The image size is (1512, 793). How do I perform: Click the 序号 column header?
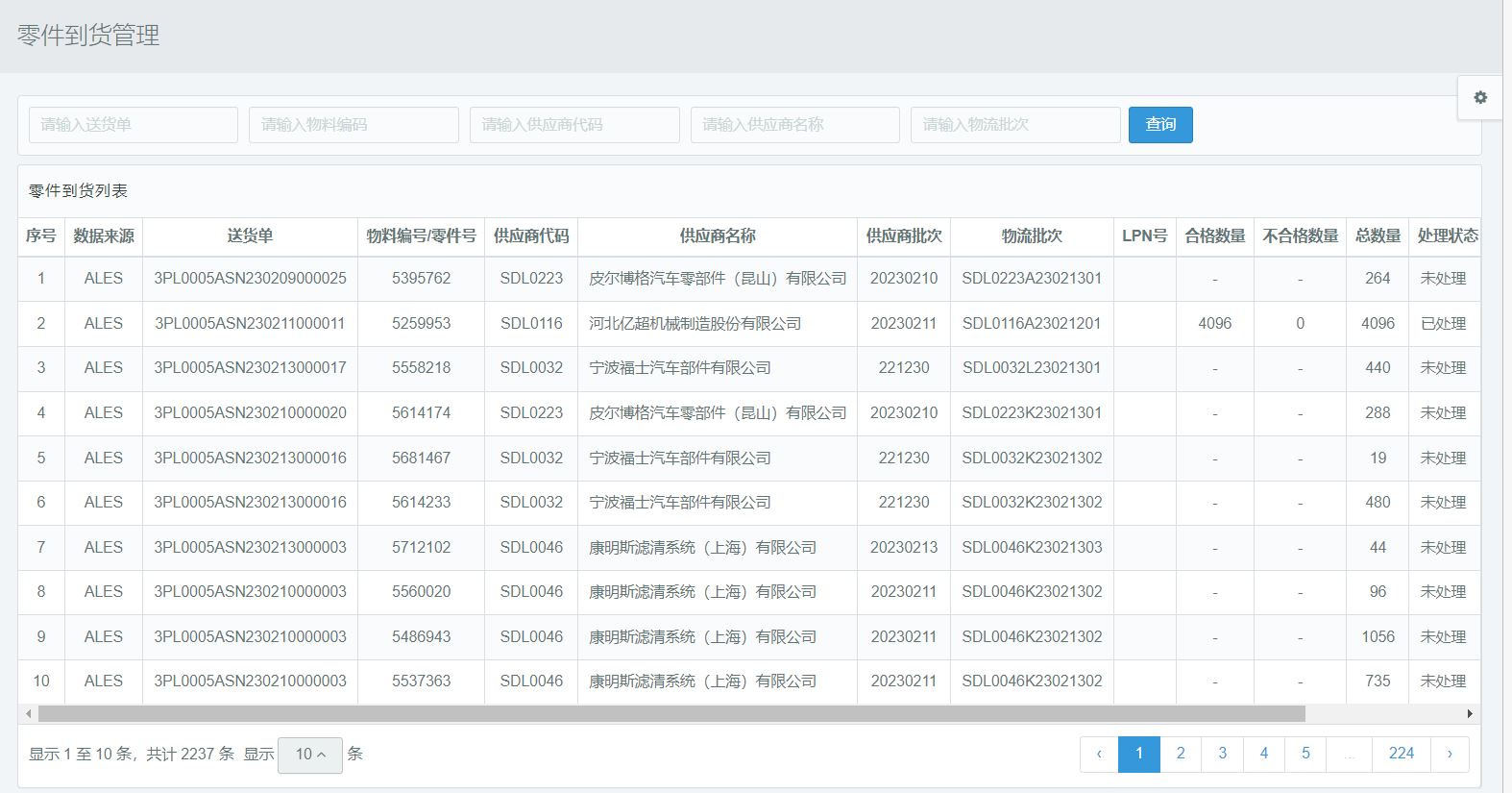(x=41, y=236)
